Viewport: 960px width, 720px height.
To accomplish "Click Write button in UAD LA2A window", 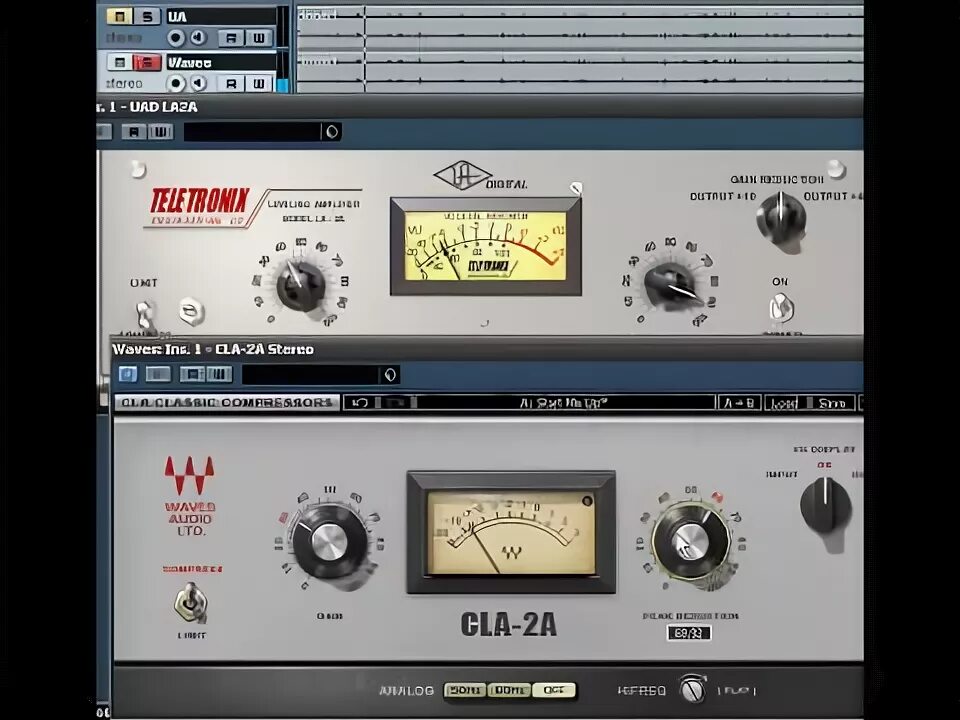I will (x=160, y=132).
